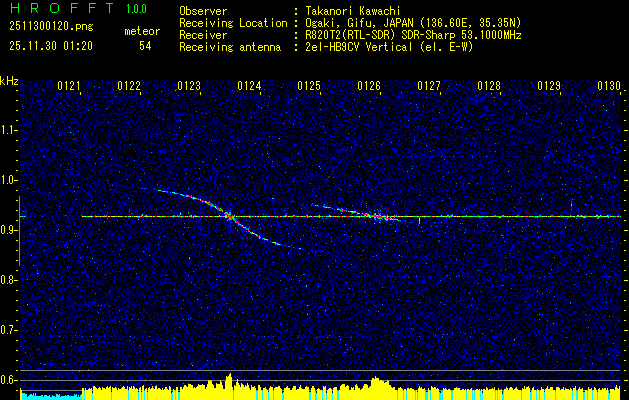
Task: Click time marker 0127
Action: coord(429,85)
